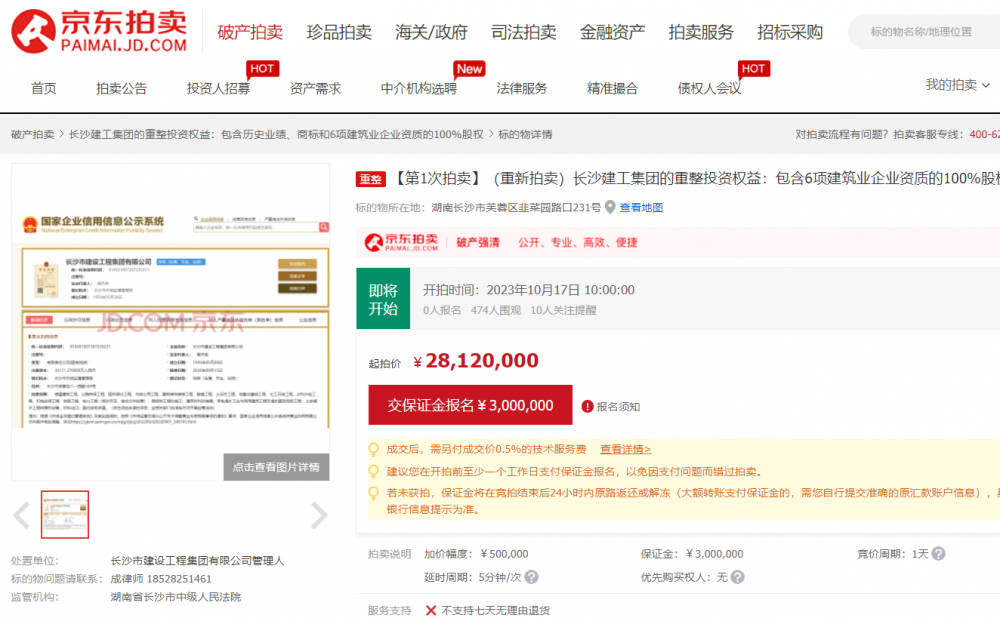Click 交保证金报名 ¥3,000,000 button
The image size is (1000, 621).
470,405
